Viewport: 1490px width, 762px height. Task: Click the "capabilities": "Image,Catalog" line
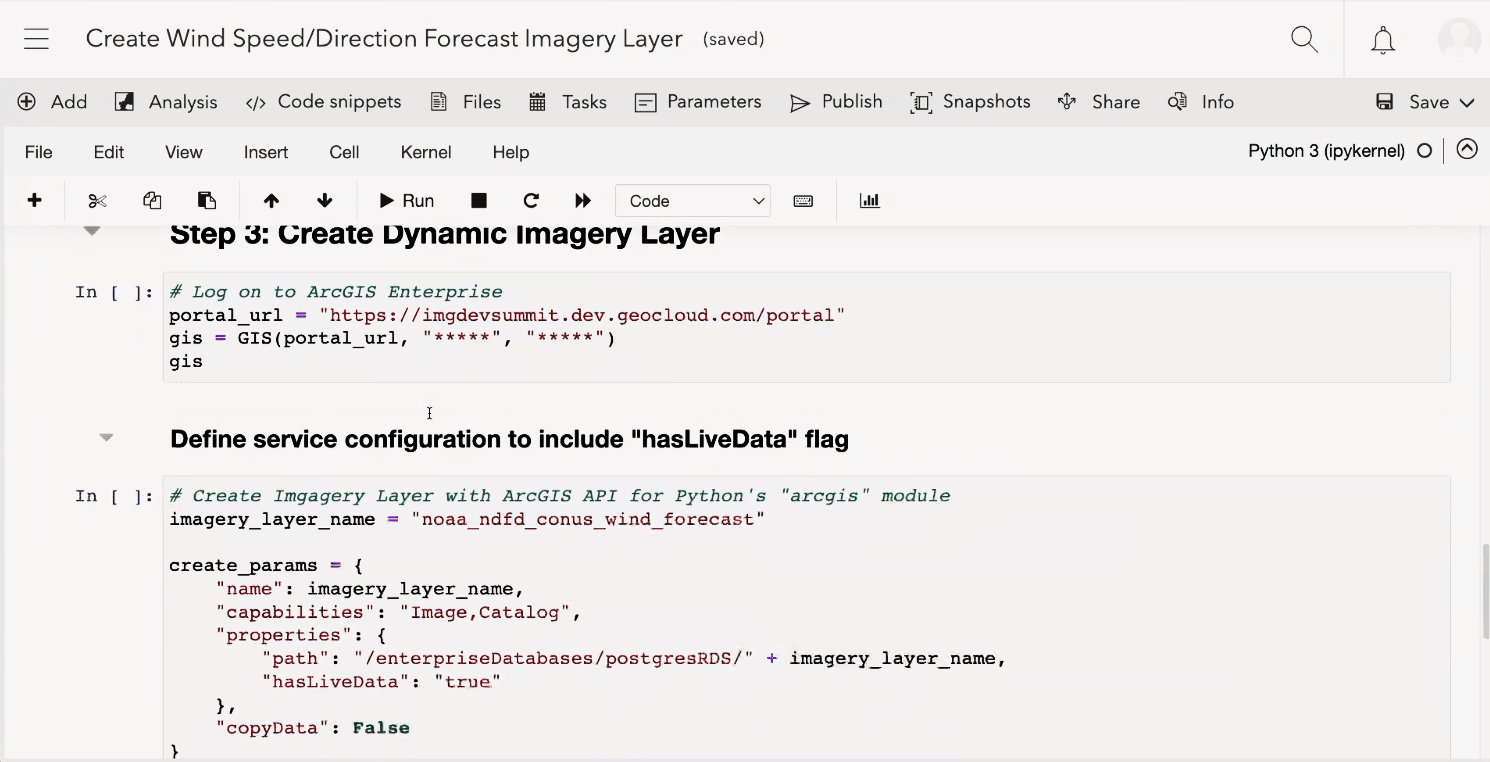tap(399, 612)
